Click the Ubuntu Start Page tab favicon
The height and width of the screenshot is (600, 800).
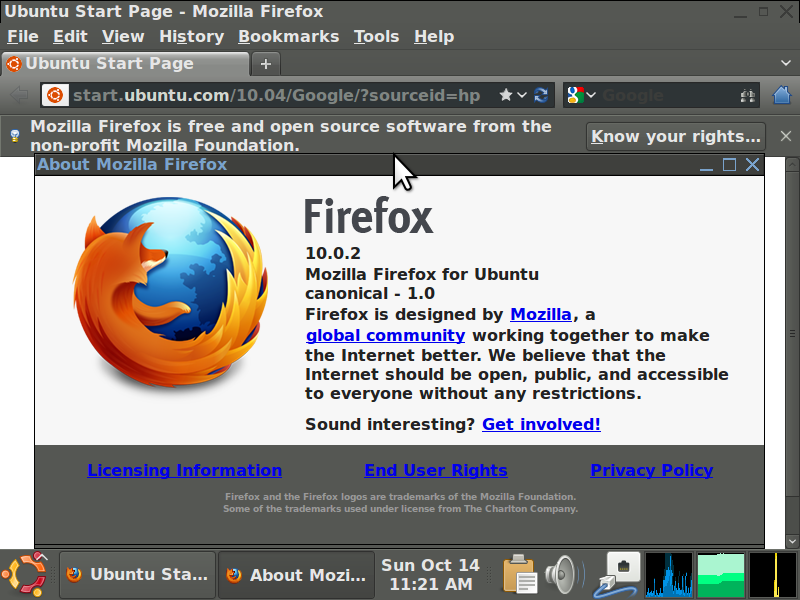(14, 64)
